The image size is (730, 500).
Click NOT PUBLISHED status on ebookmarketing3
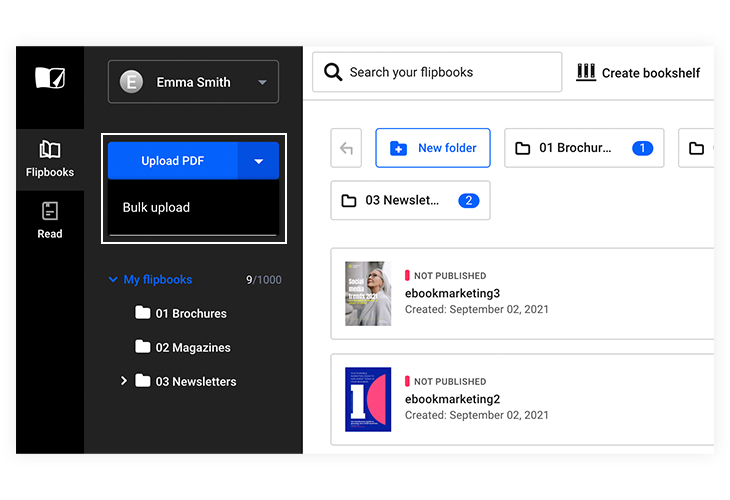pyautogui.click(x=446, y=276)
